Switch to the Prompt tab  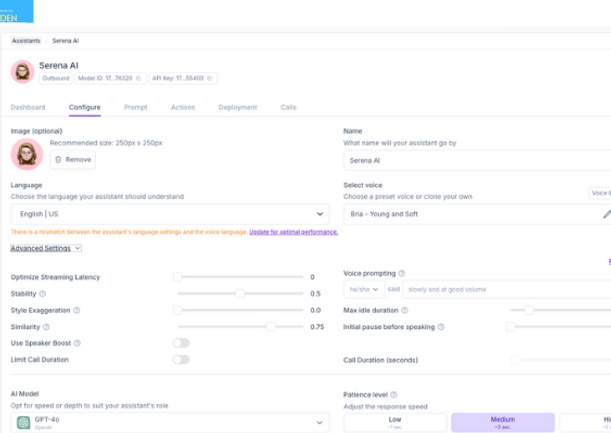[136, 107]
